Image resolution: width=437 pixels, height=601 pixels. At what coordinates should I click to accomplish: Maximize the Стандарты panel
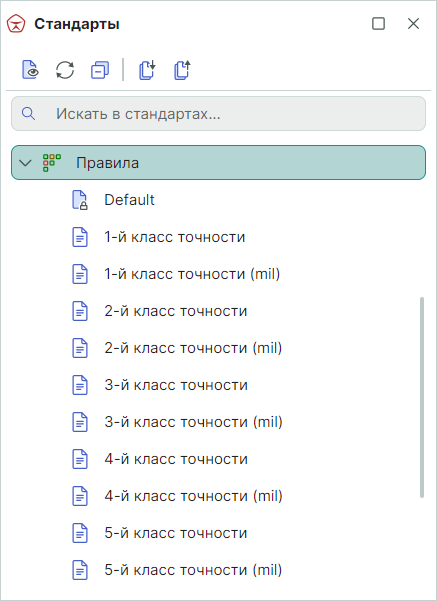coord(378,24)
